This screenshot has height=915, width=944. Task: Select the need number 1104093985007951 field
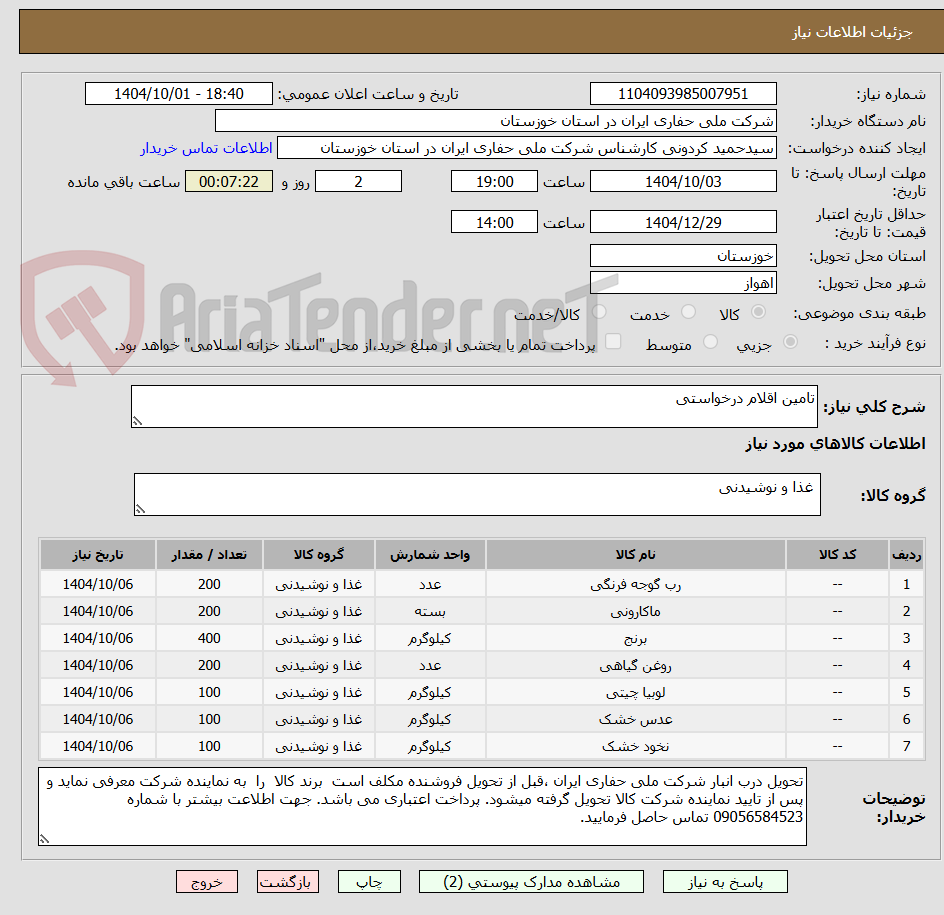coord(683,93)
